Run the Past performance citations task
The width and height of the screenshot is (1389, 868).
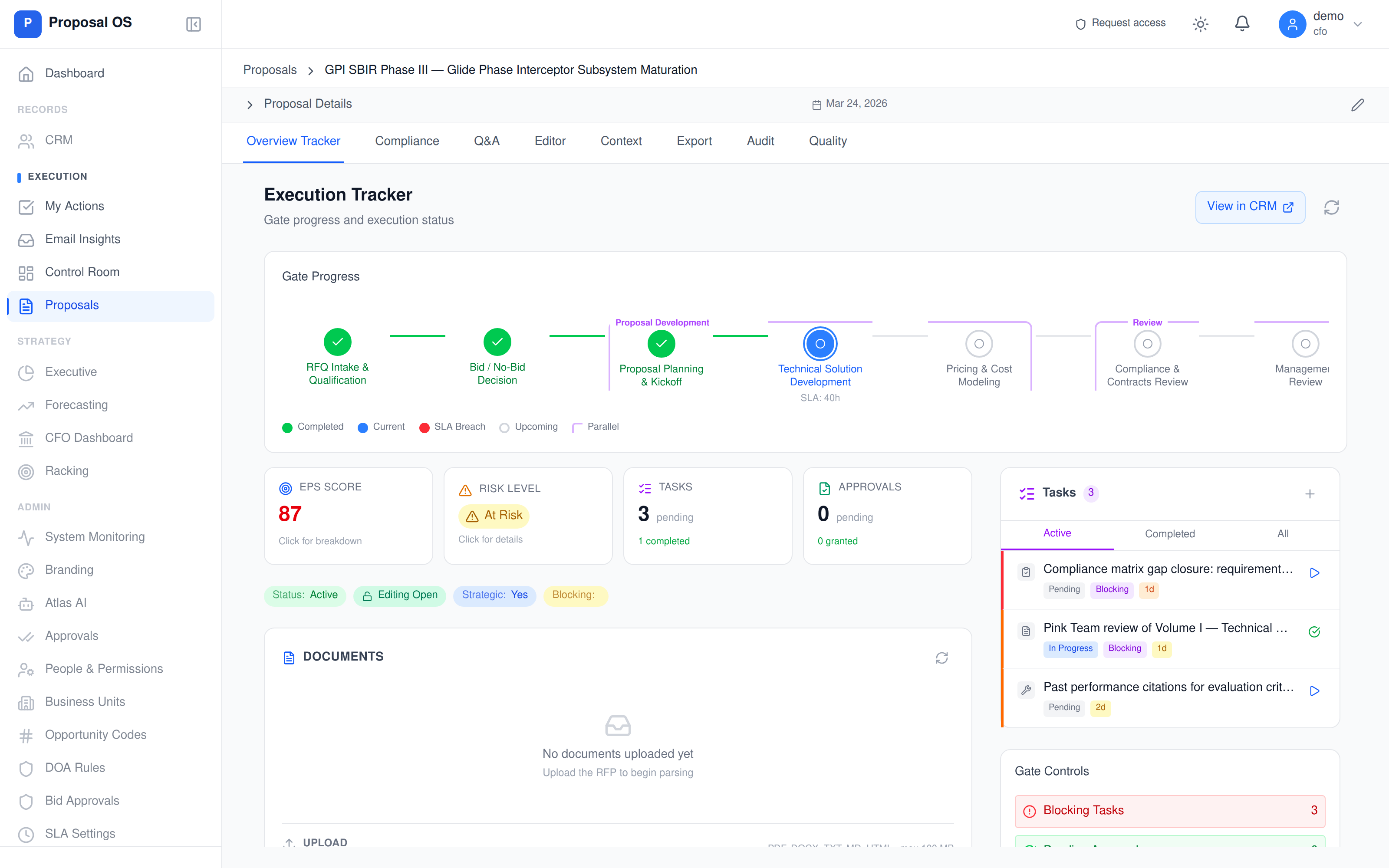1316,691
